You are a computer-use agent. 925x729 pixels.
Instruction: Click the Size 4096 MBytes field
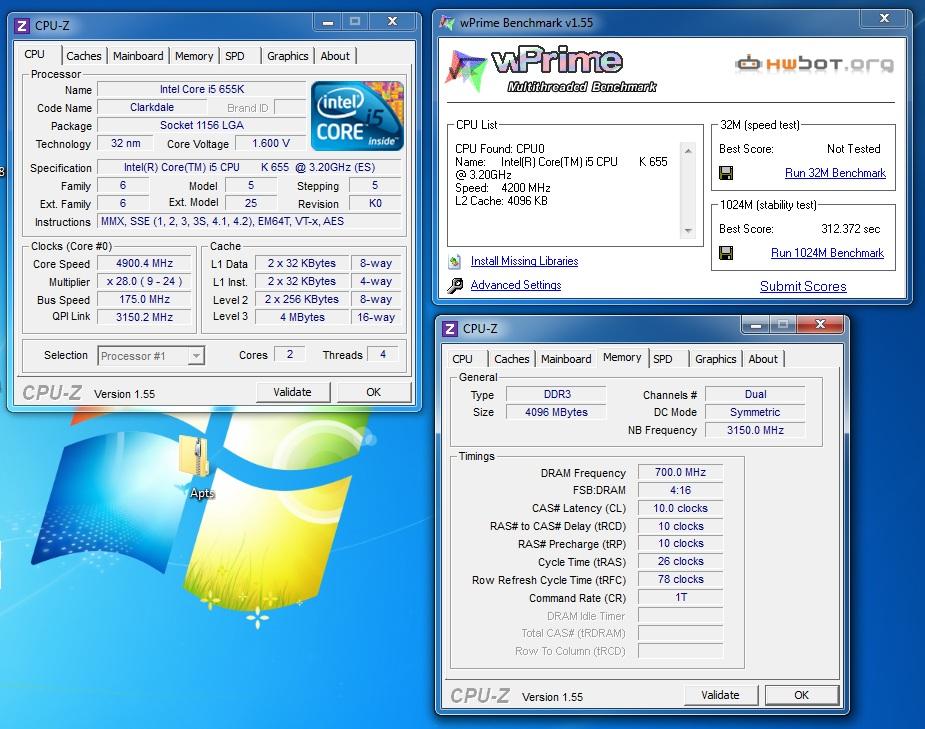tap(556, 412)
